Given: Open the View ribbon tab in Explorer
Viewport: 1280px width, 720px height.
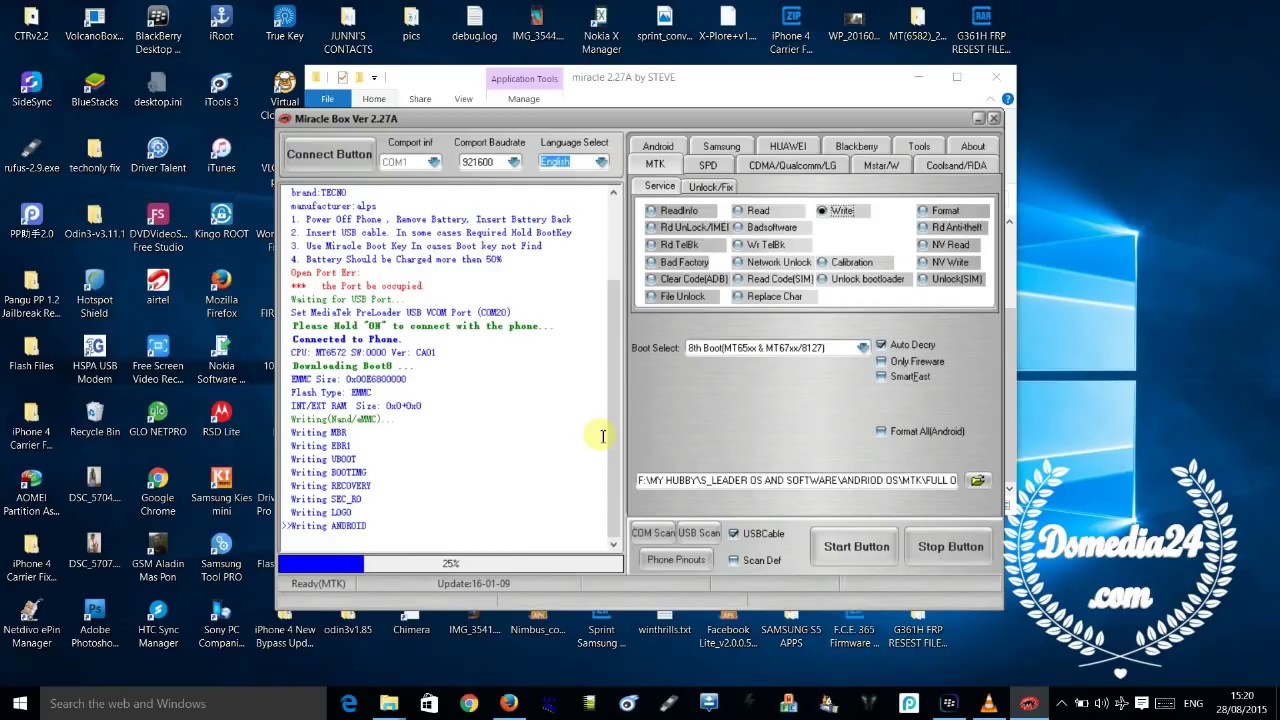Looking at the screenshot, I should [463, 99].
